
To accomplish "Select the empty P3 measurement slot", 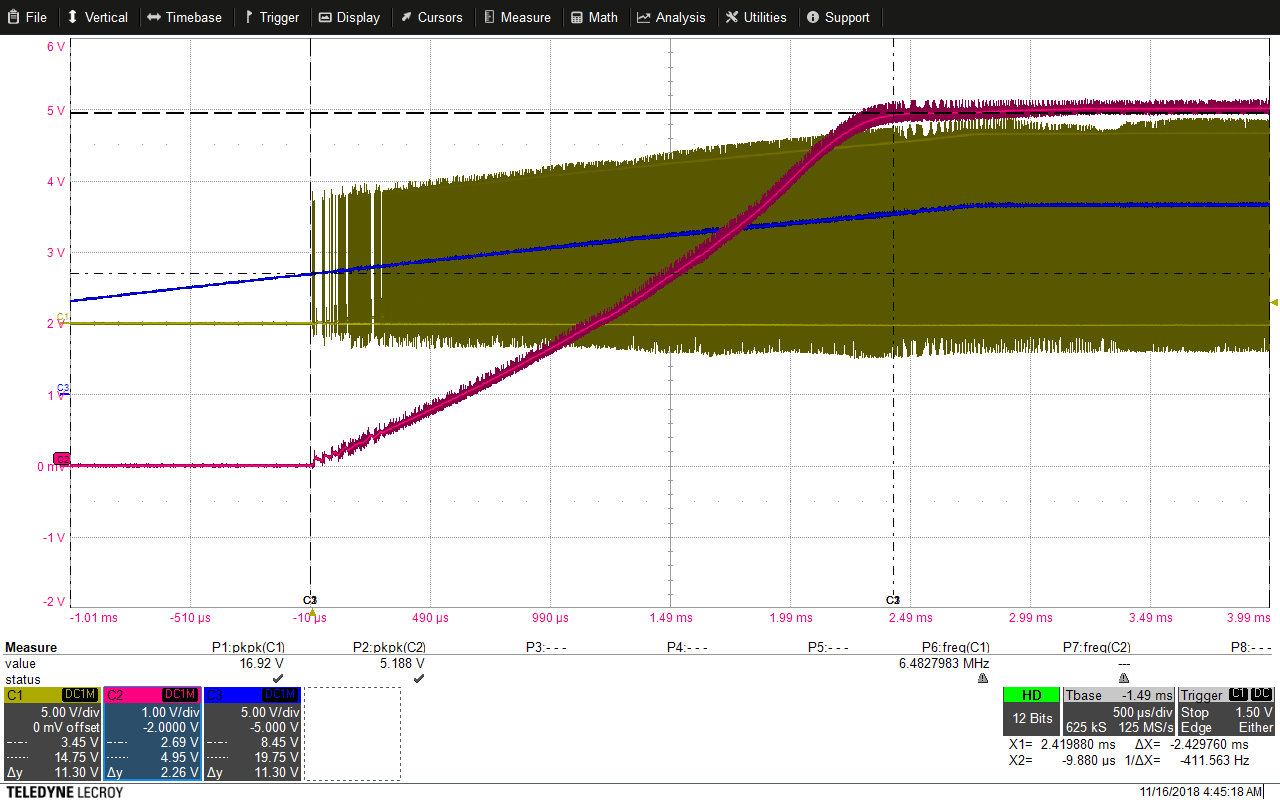I will (x=546, y=647).
